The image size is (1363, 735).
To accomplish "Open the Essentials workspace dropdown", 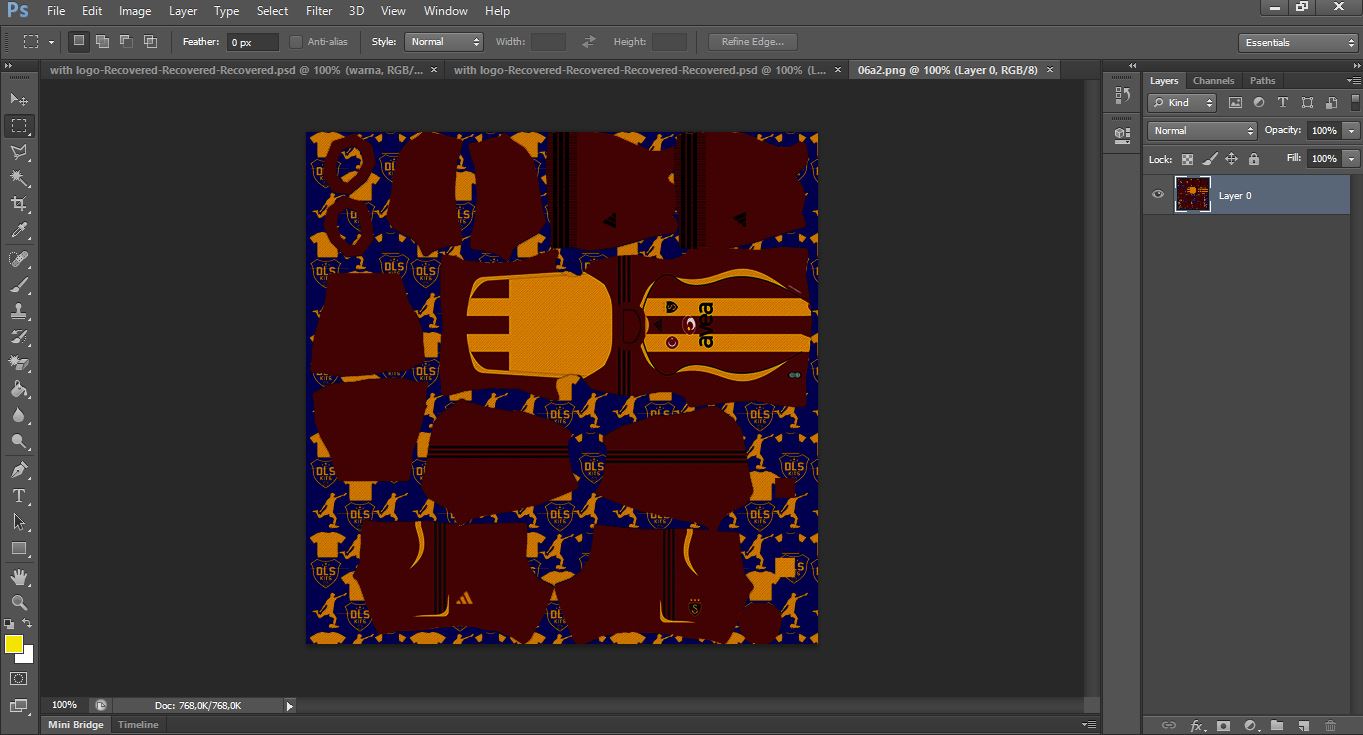I will tap(1297, 42).
